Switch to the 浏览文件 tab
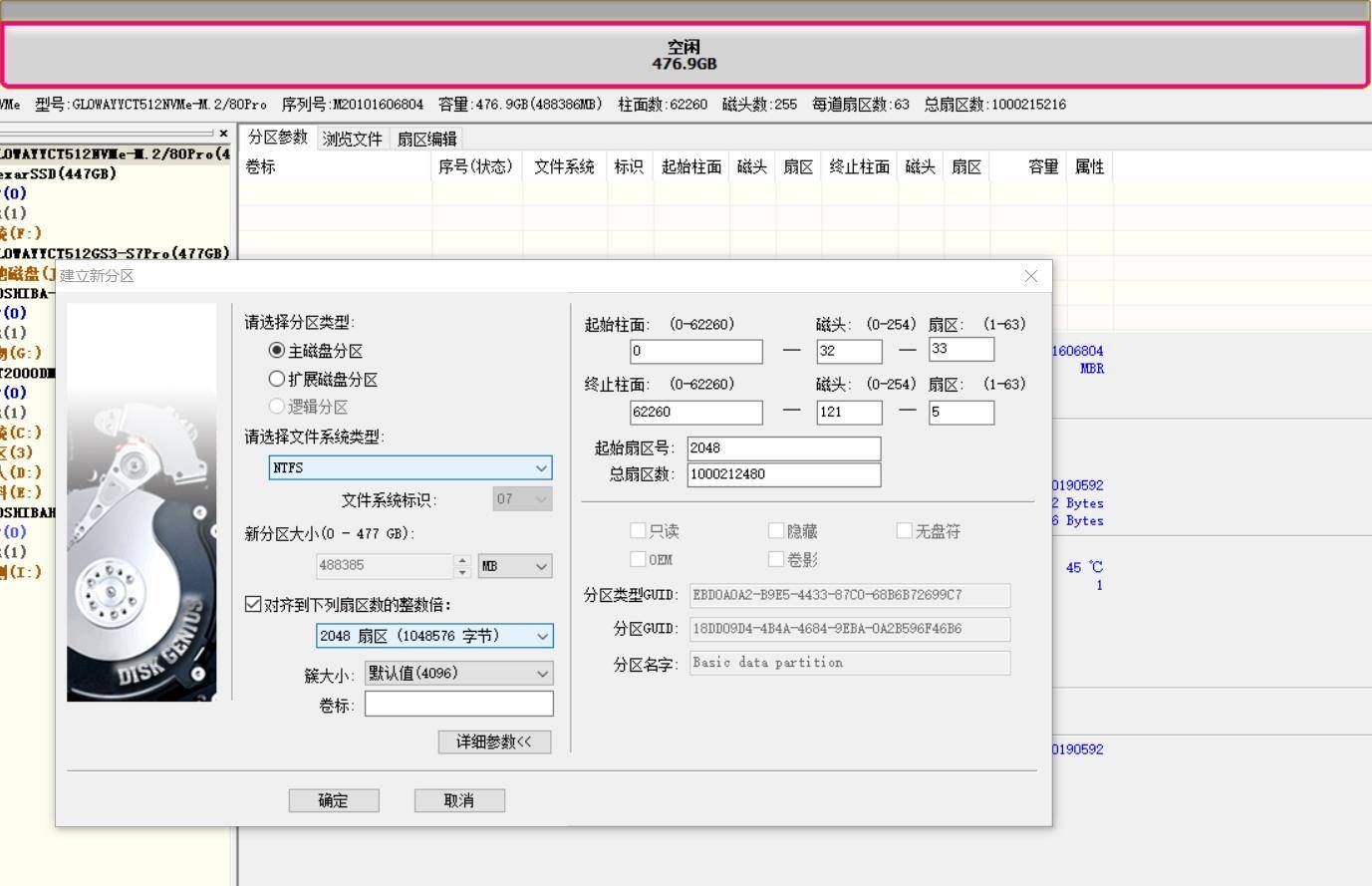This screenshot has width=1372, height=886. click(x=351, y=139)
